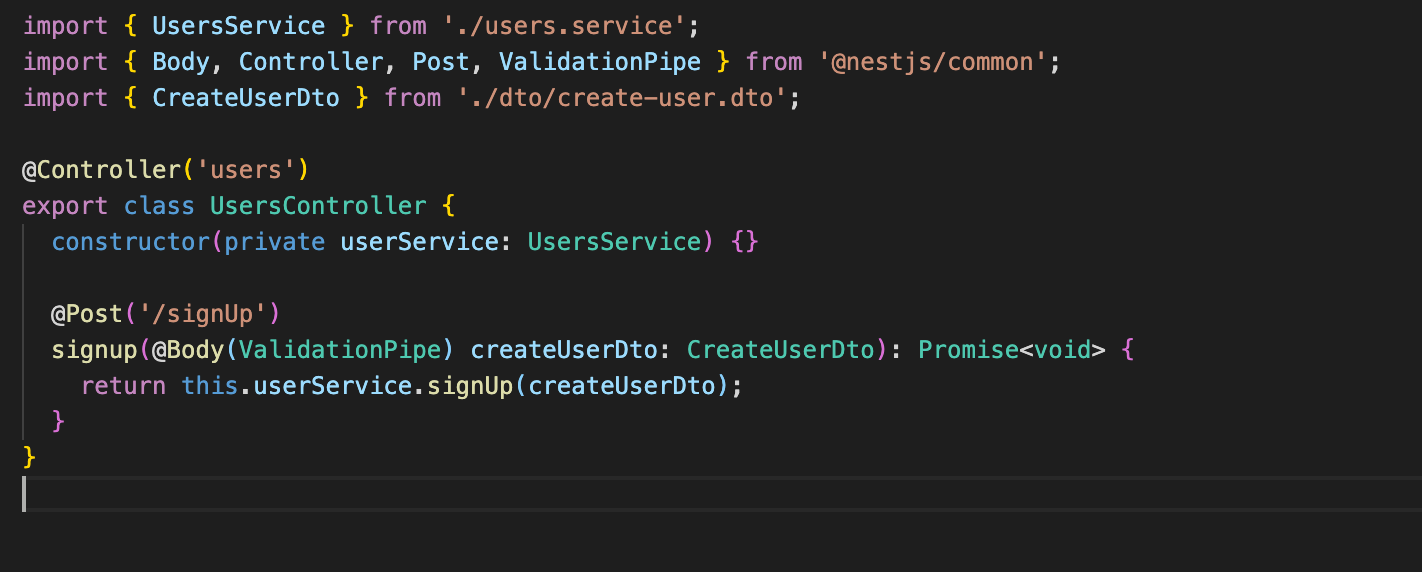The width and height of the screenshot is (1422, 572).
Task: Click the @Body decorator in the signup parameters
Action: click(188, 349)
